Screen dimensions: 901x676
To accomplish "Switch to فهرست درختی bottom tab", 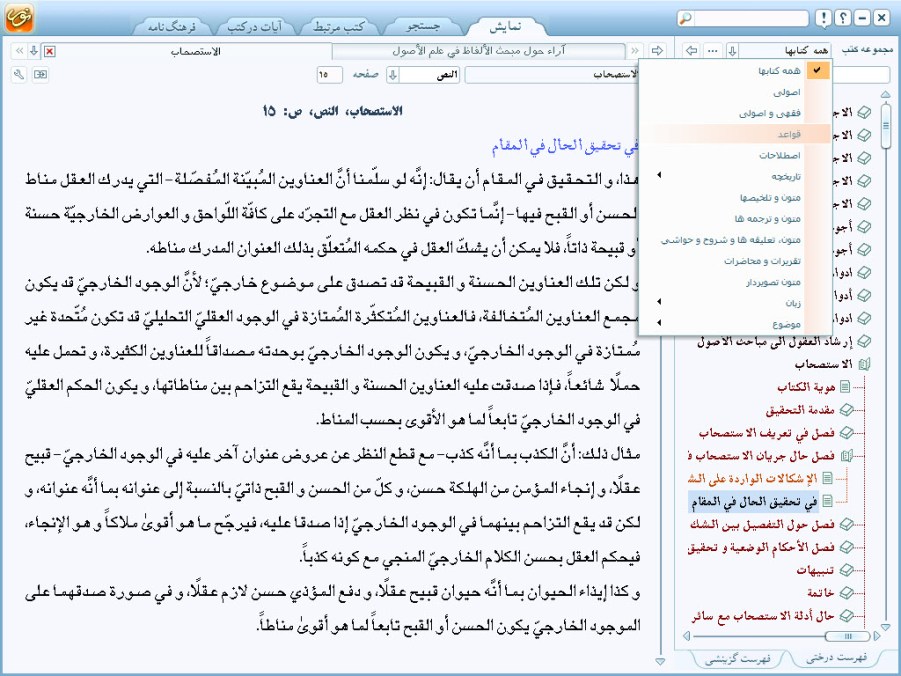I will point(836,657).
